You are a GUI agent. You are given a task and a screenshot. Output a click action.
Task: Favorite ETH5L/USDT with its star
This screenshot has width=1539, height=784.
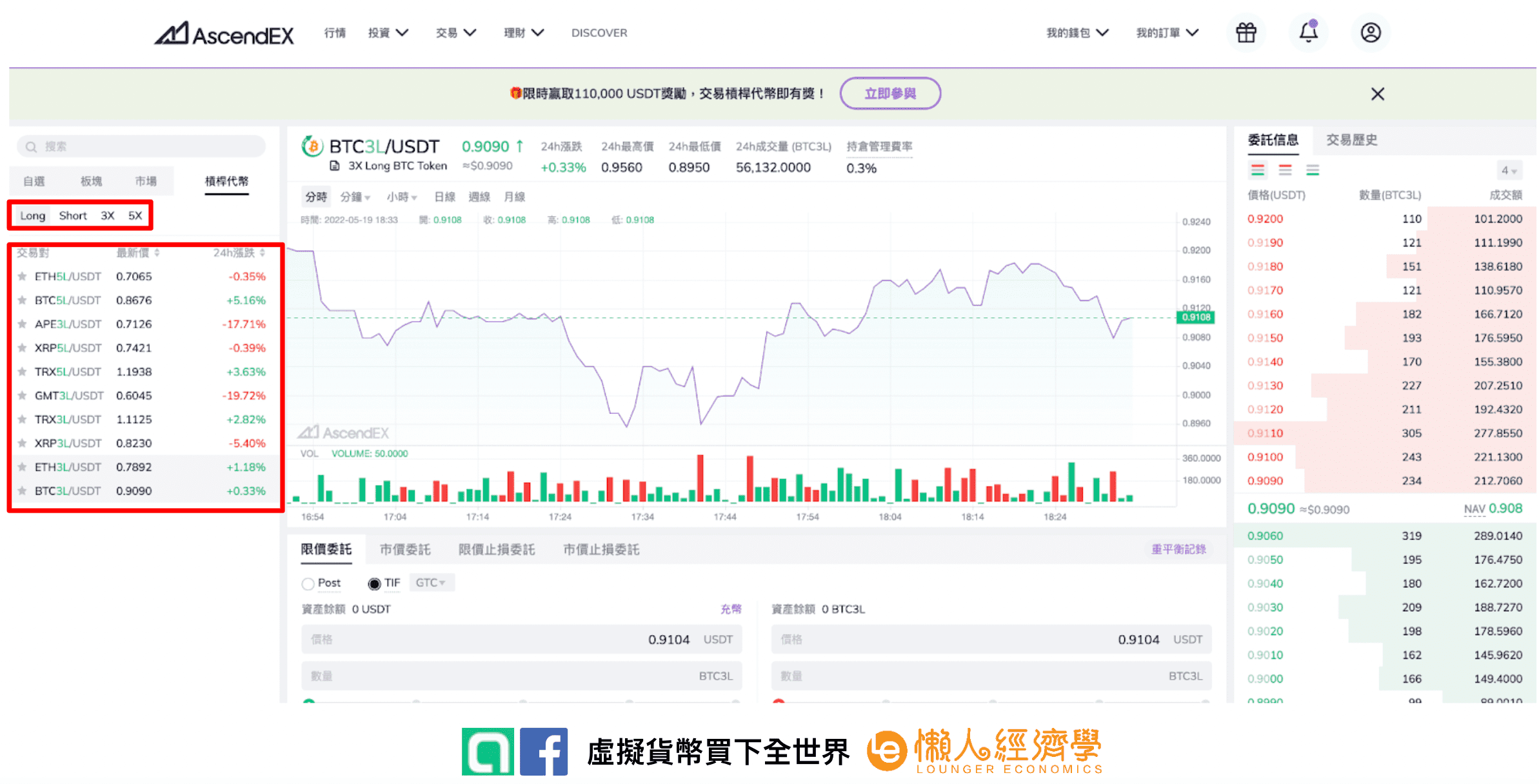point(22,277)
